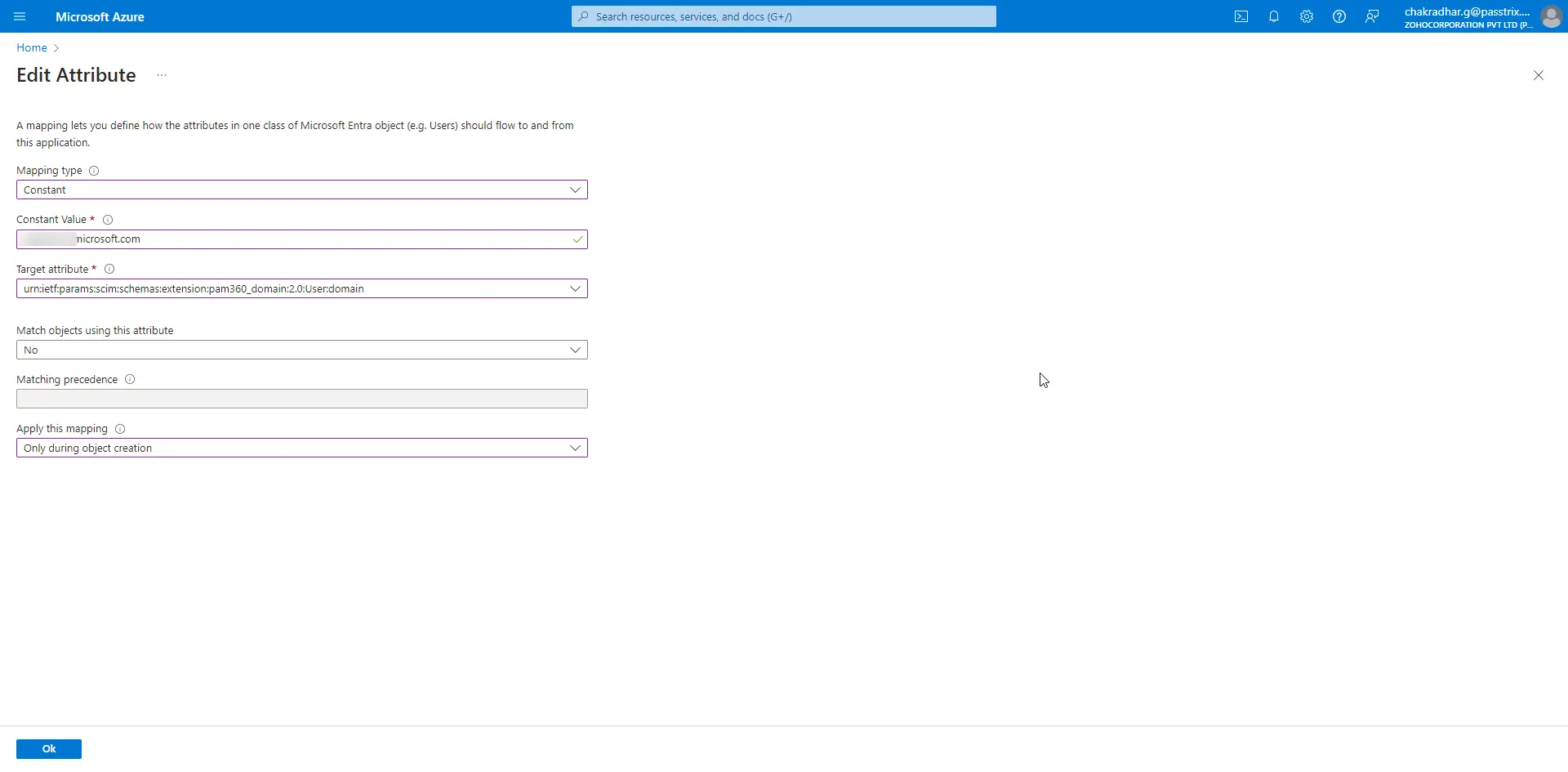Open the notifications bell
This screenshot has width=1568, height=772.
tap(1273, 16)
